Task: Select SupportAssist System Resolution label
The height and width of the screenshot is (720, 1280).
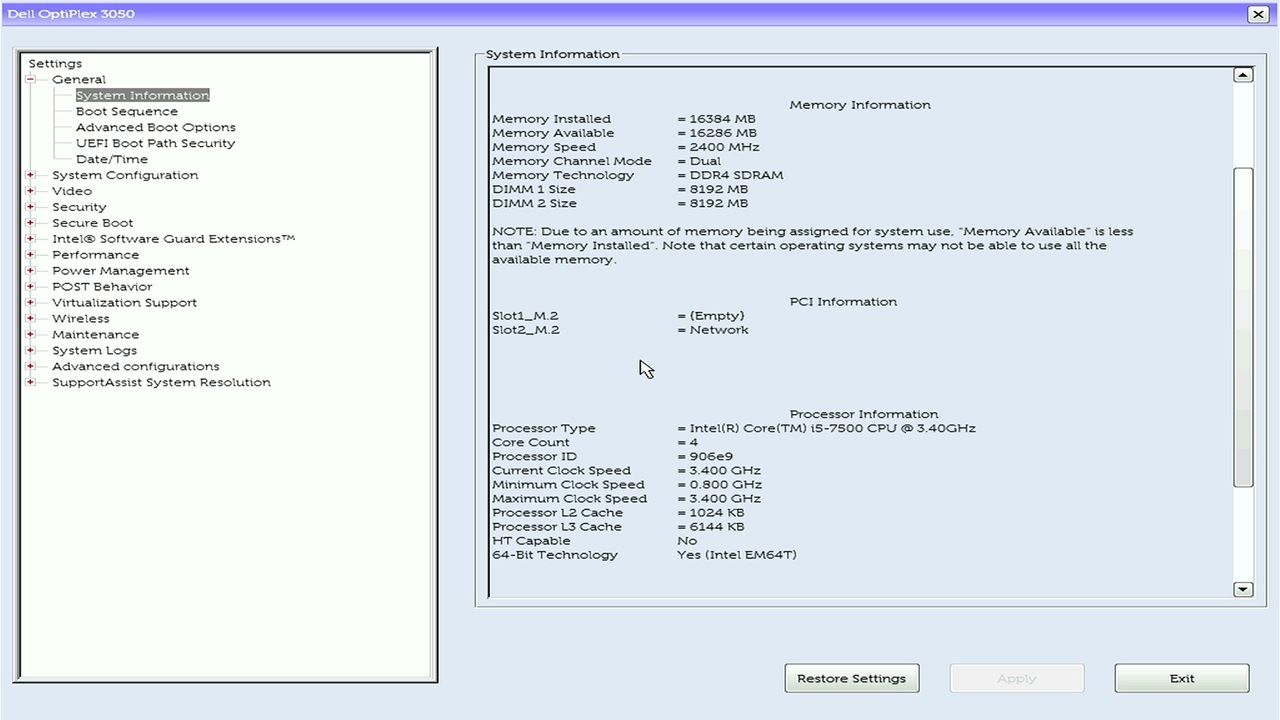Action: [x=162, y=383]
